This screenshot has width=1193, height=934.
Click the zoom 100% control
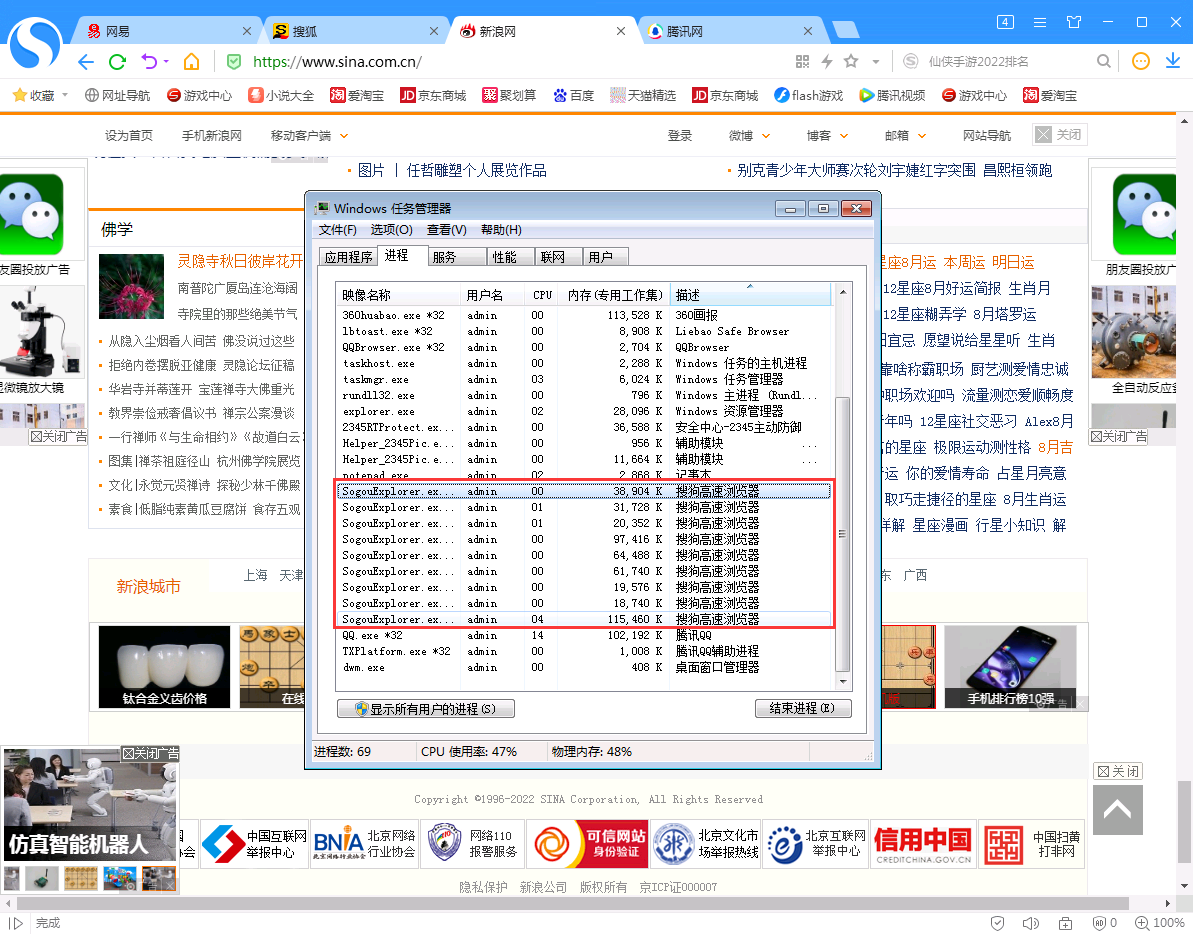tap(1160, 923)
